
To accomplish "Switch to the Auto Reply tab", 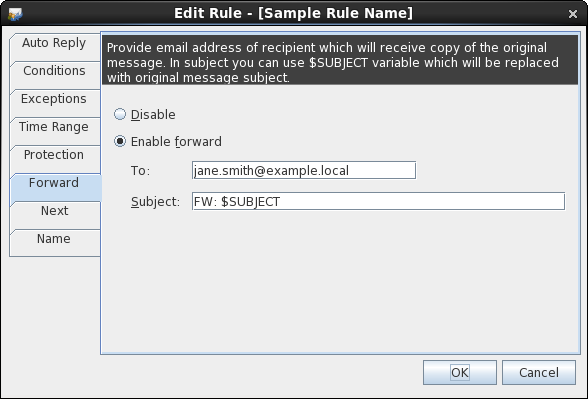I will point(54,47).
